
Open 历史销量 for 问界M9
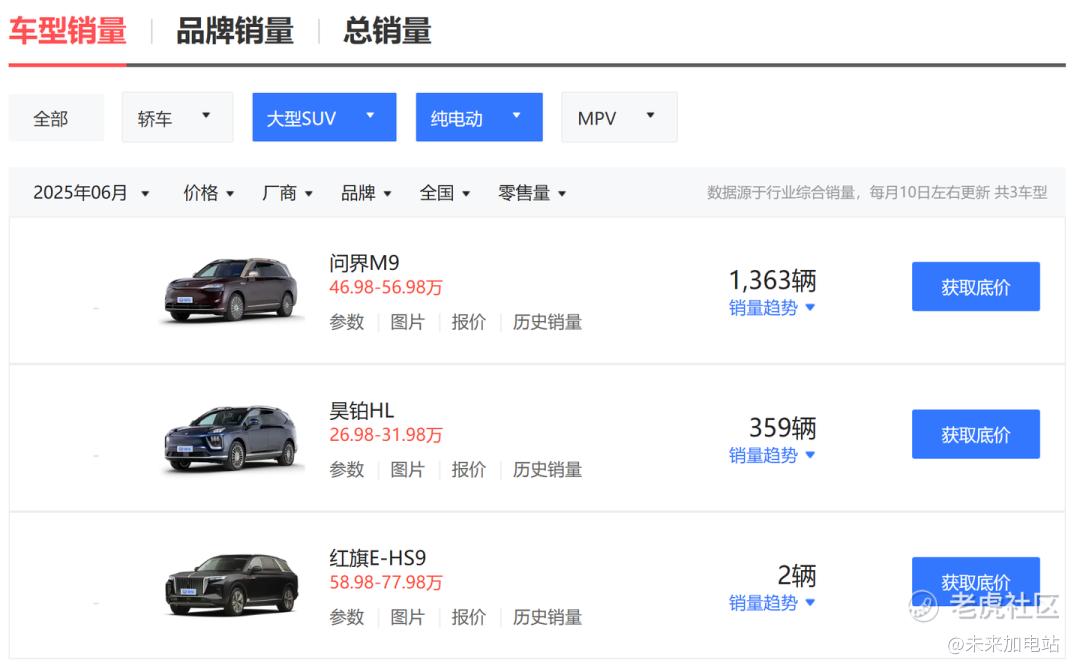548,322
